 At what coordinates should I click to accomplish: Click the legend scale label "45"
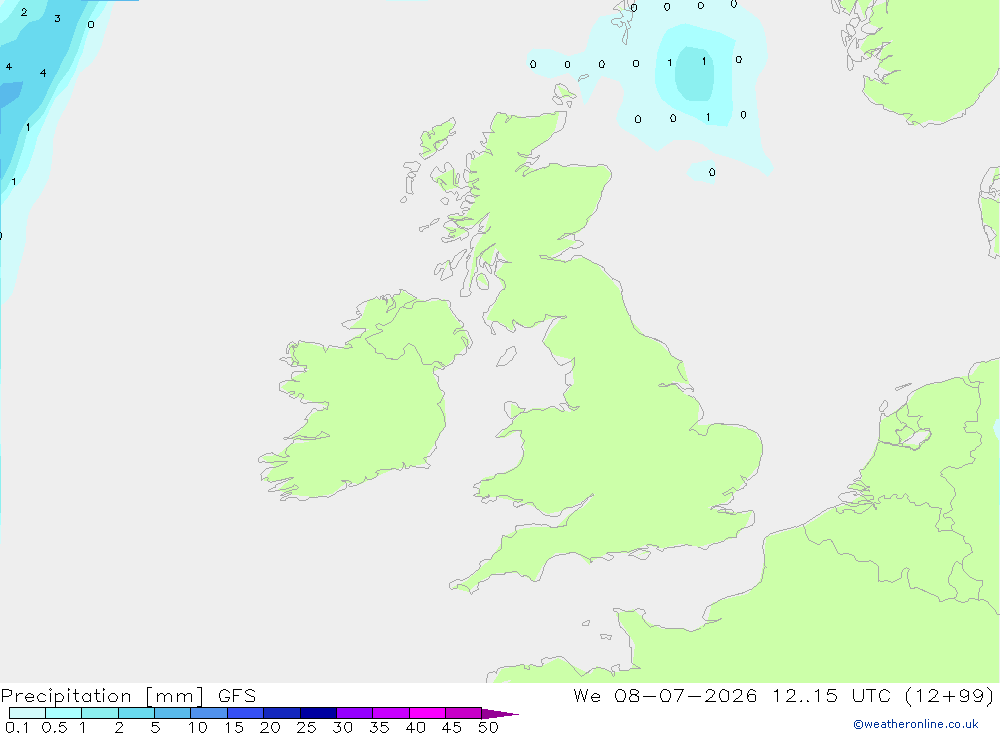click(x=452, y=727)
